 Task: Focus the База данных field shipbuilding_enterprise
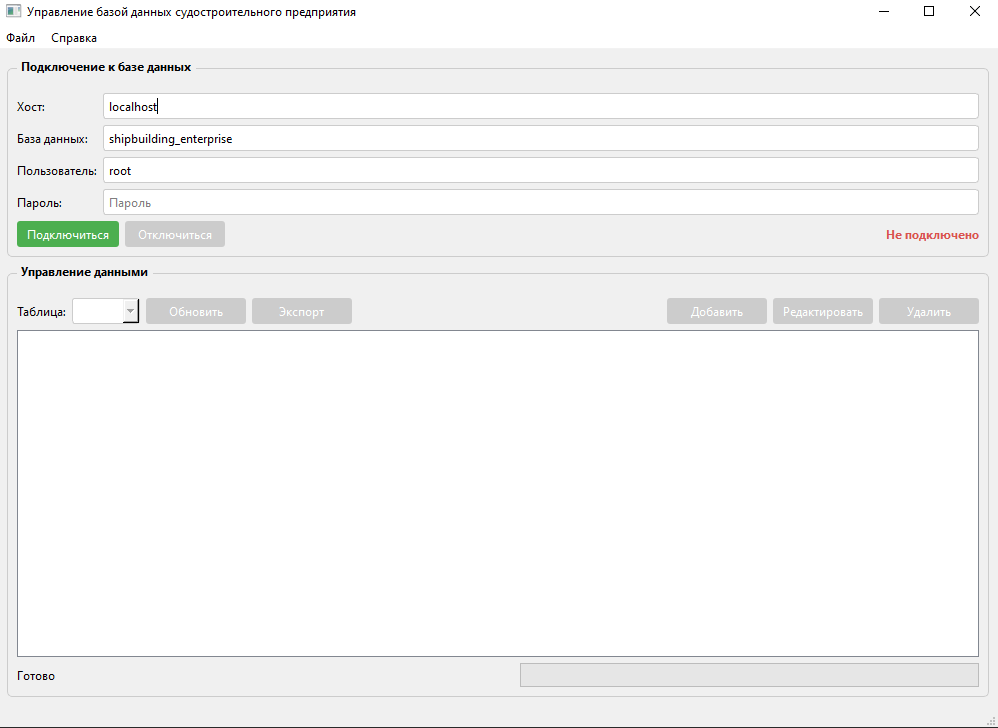click(x=540, y=138)
